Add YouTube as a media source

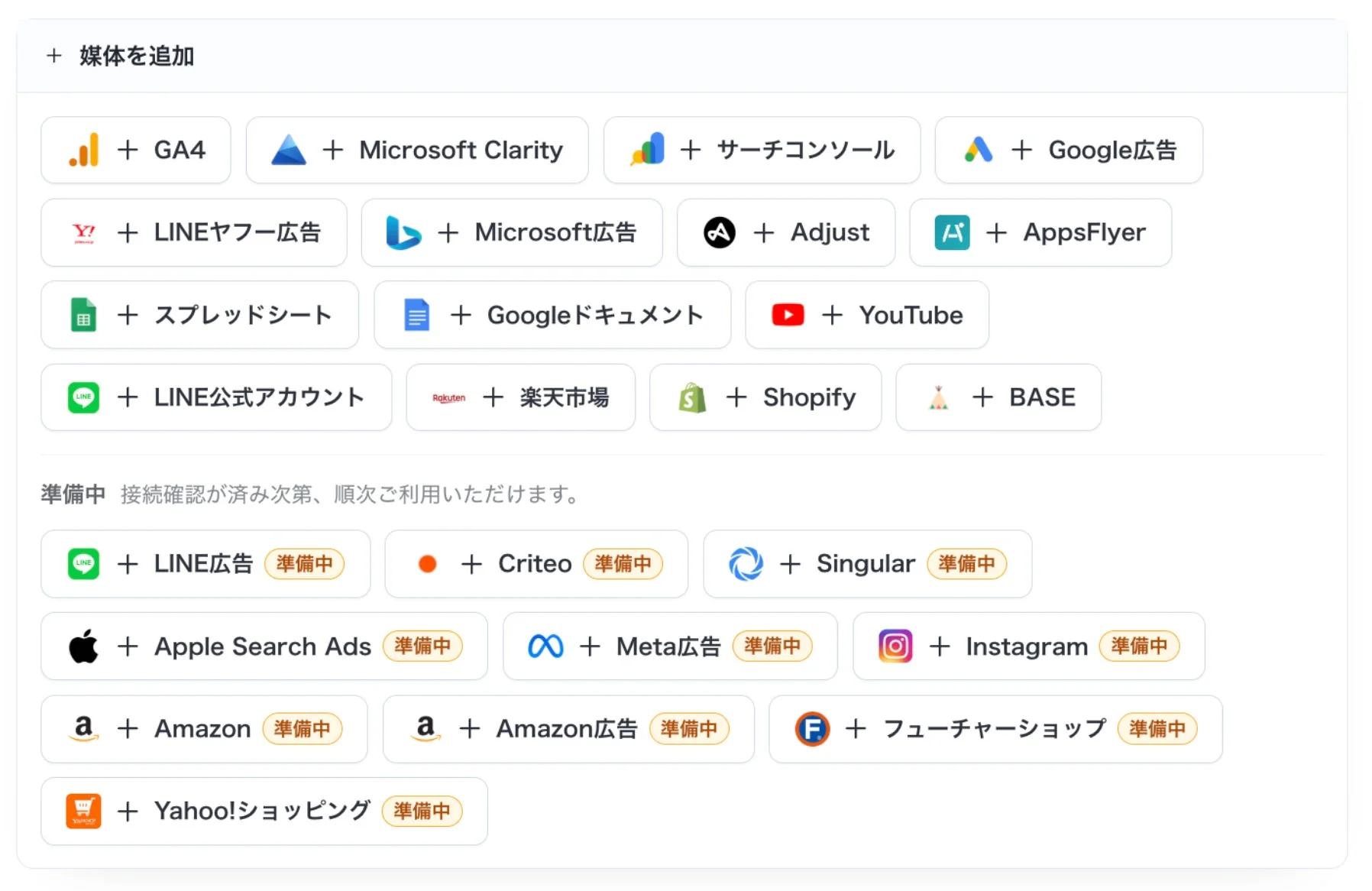(x=867, y=315)
